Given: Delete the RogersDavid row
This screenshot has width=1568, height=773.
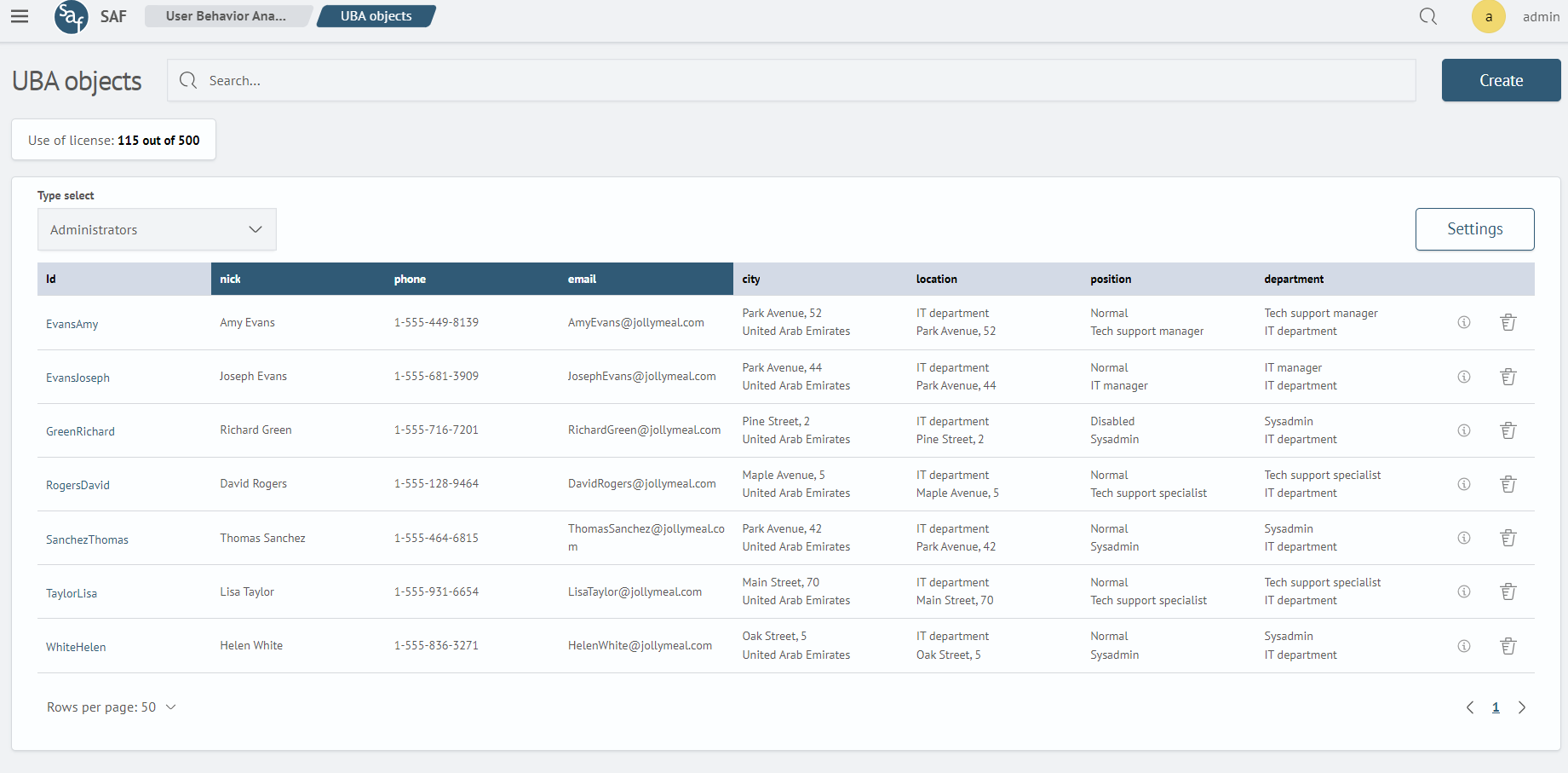Looking at the screenshot, I should click(1508, 484).
